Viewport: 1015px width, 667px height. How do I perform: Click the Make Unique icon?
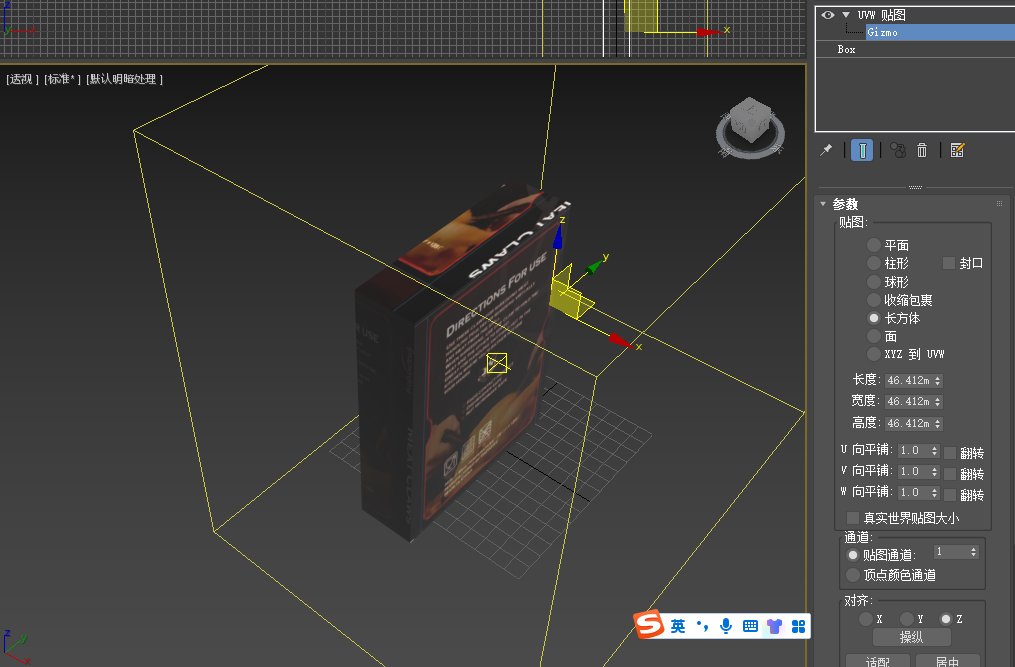pyautogui.click(x=898, y=150)
